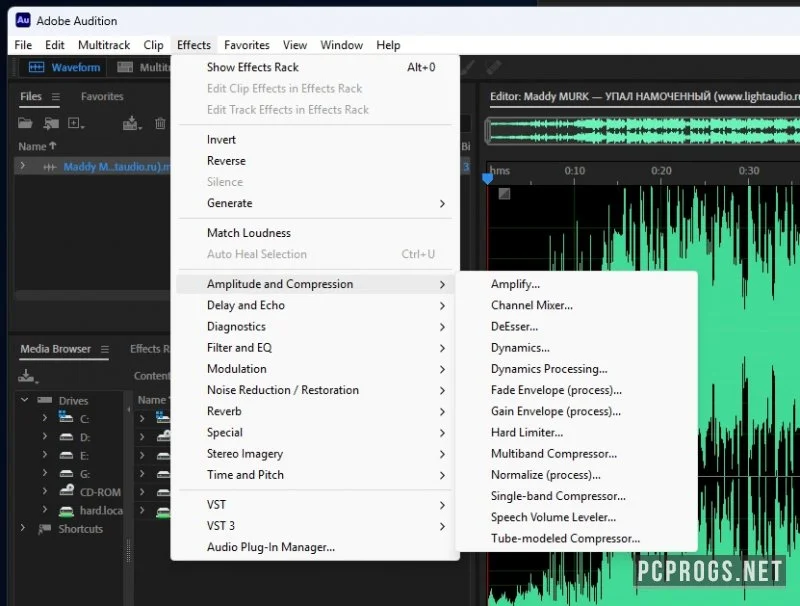This screenshot has height=606, width=800.
Task: Open the Multitrack menu
Action: click(x=104, y=45)
